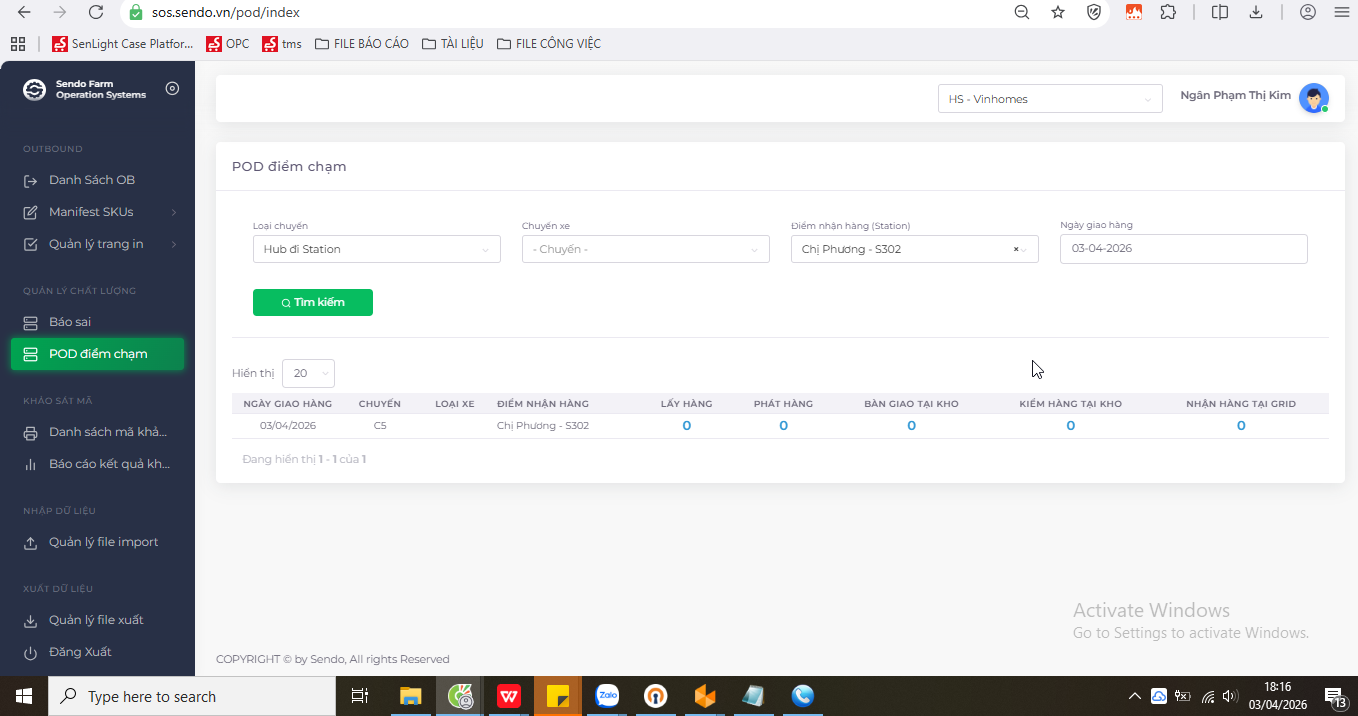Click the Bàn giao tại kho count

point(911,426)
